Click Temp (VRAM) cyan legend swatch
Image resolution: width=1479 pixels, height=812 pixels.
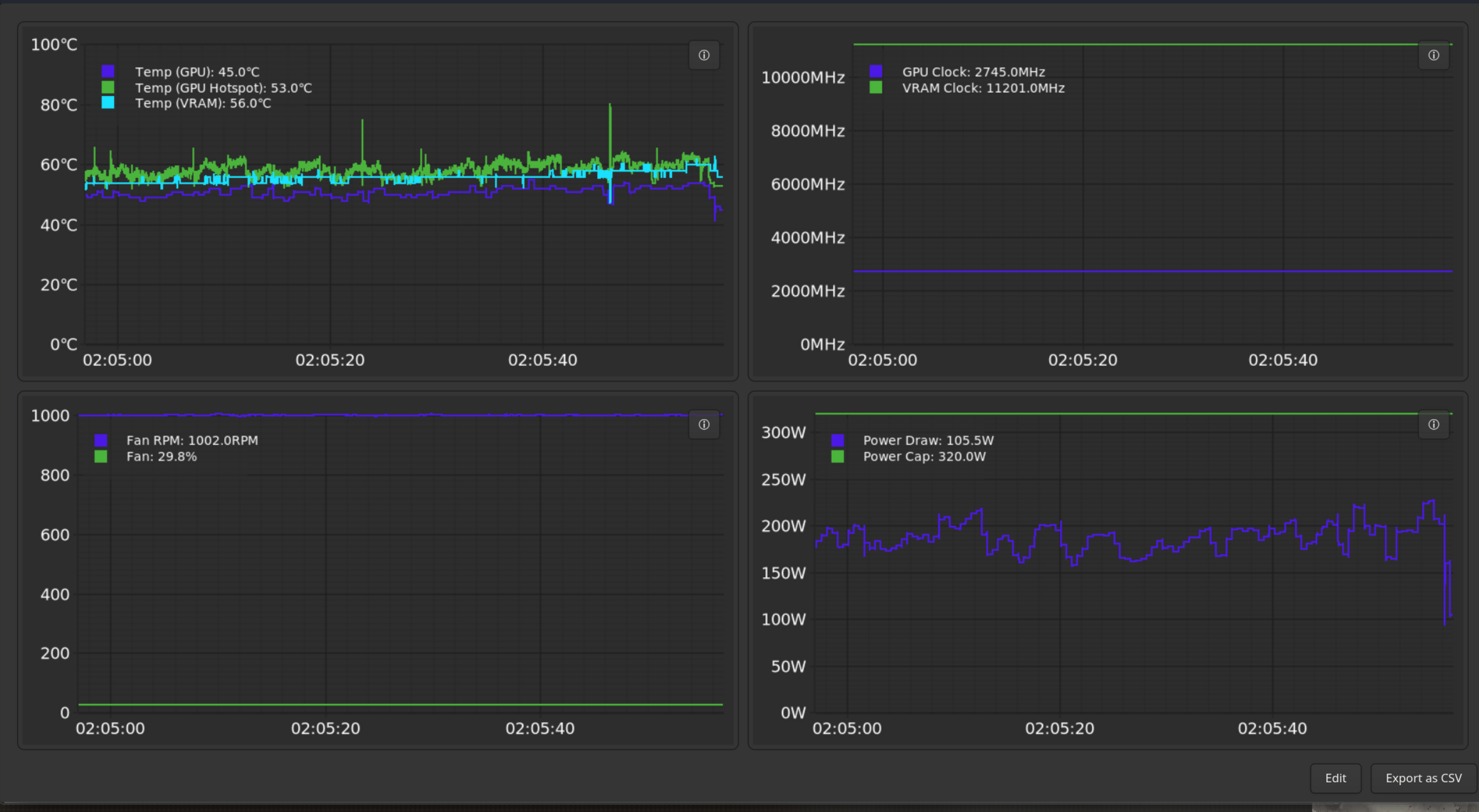pyautogui.click(x=108, y=102)
